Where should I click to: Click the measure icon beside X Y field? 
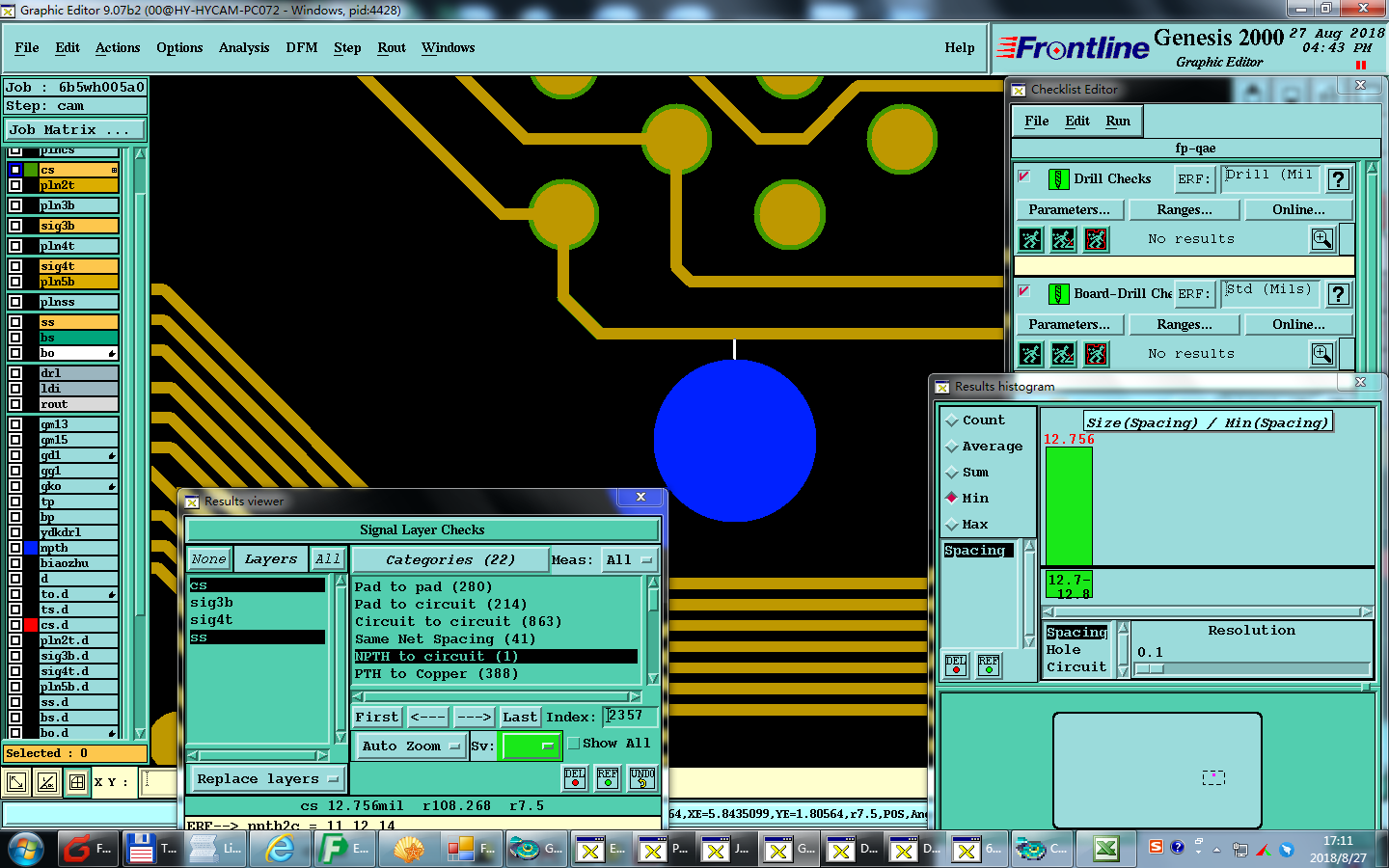(x=47, y=782)
